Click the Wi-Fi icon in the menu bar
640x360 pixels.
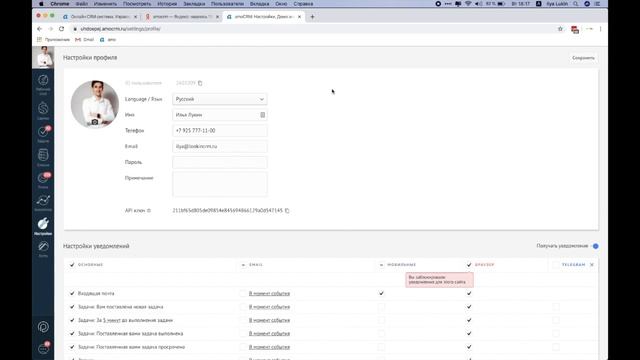click(468, 4)
